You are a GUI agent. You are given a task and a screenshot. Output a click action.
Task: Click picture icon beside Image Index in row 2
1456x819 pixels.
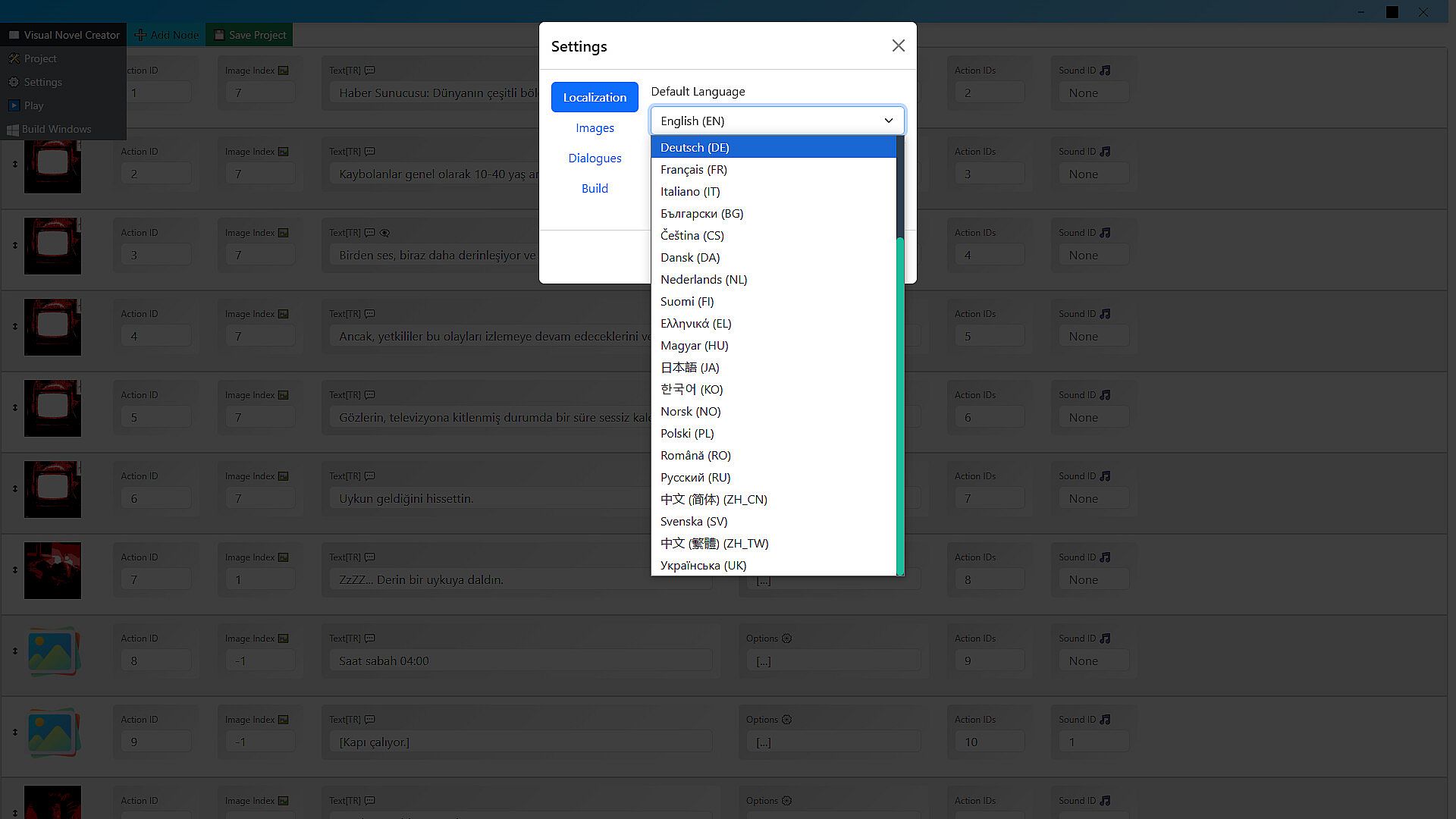[283, 152]
